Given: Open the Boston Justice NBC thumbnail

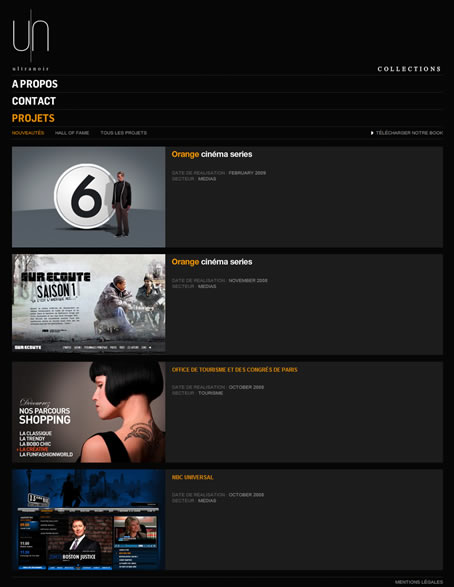Looking at the screenshot, I should click(x=89, y=520).
